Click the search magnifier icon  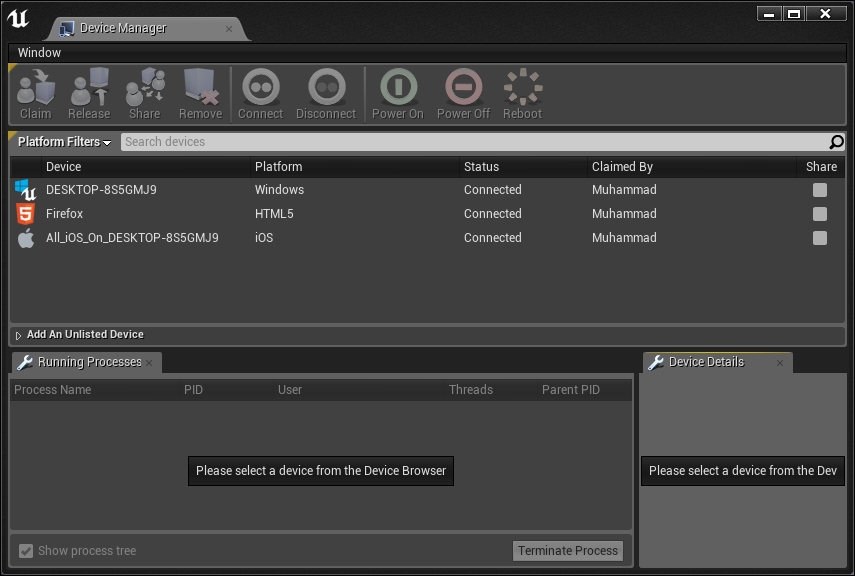(x=836, y=142)
